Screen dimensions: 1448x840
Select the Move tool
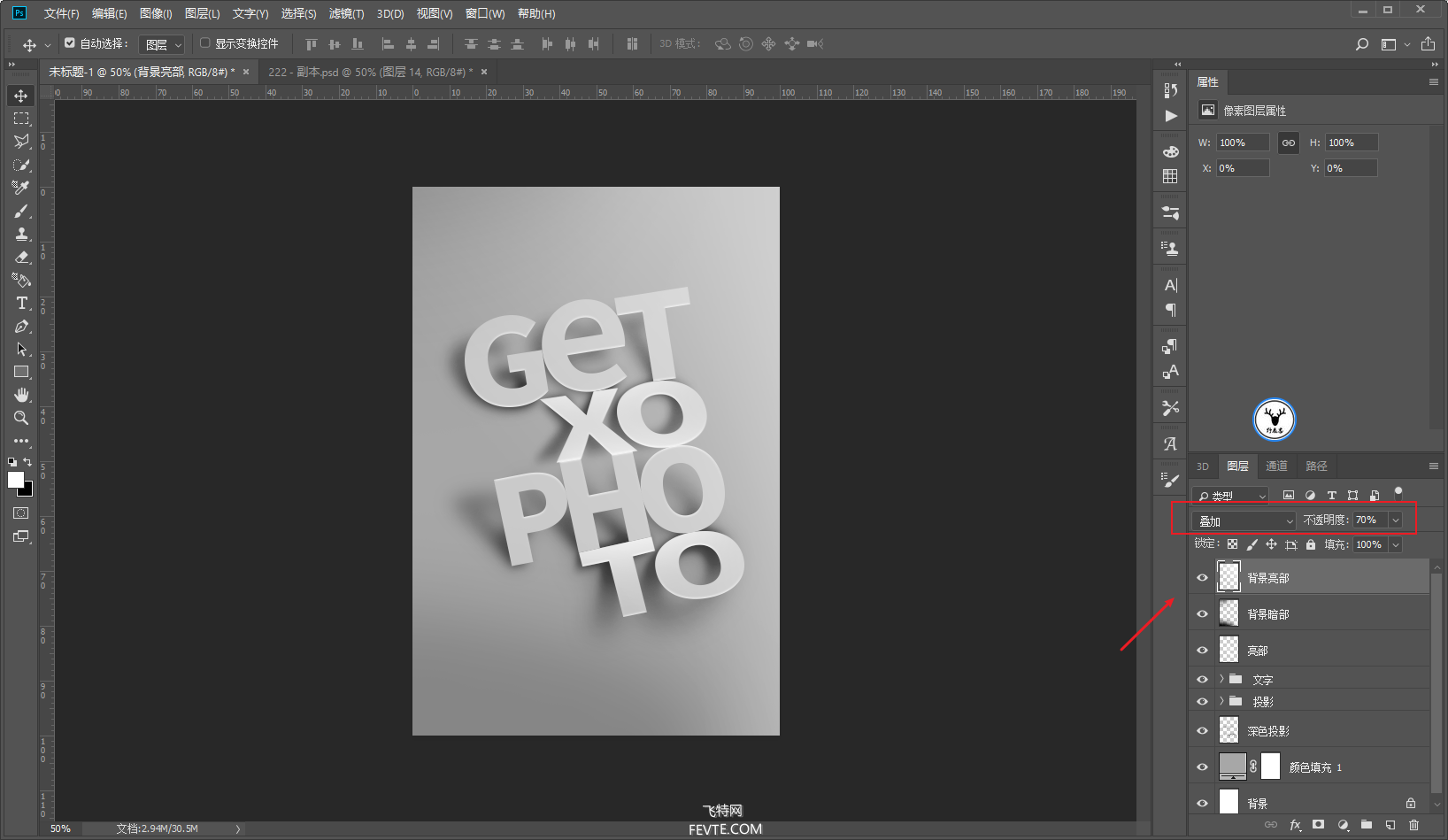21,96
